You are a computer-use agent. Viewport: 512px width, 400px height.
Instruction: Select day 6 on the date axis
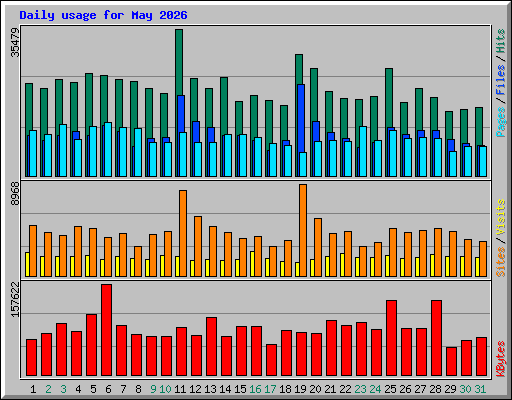pos(108,389)
